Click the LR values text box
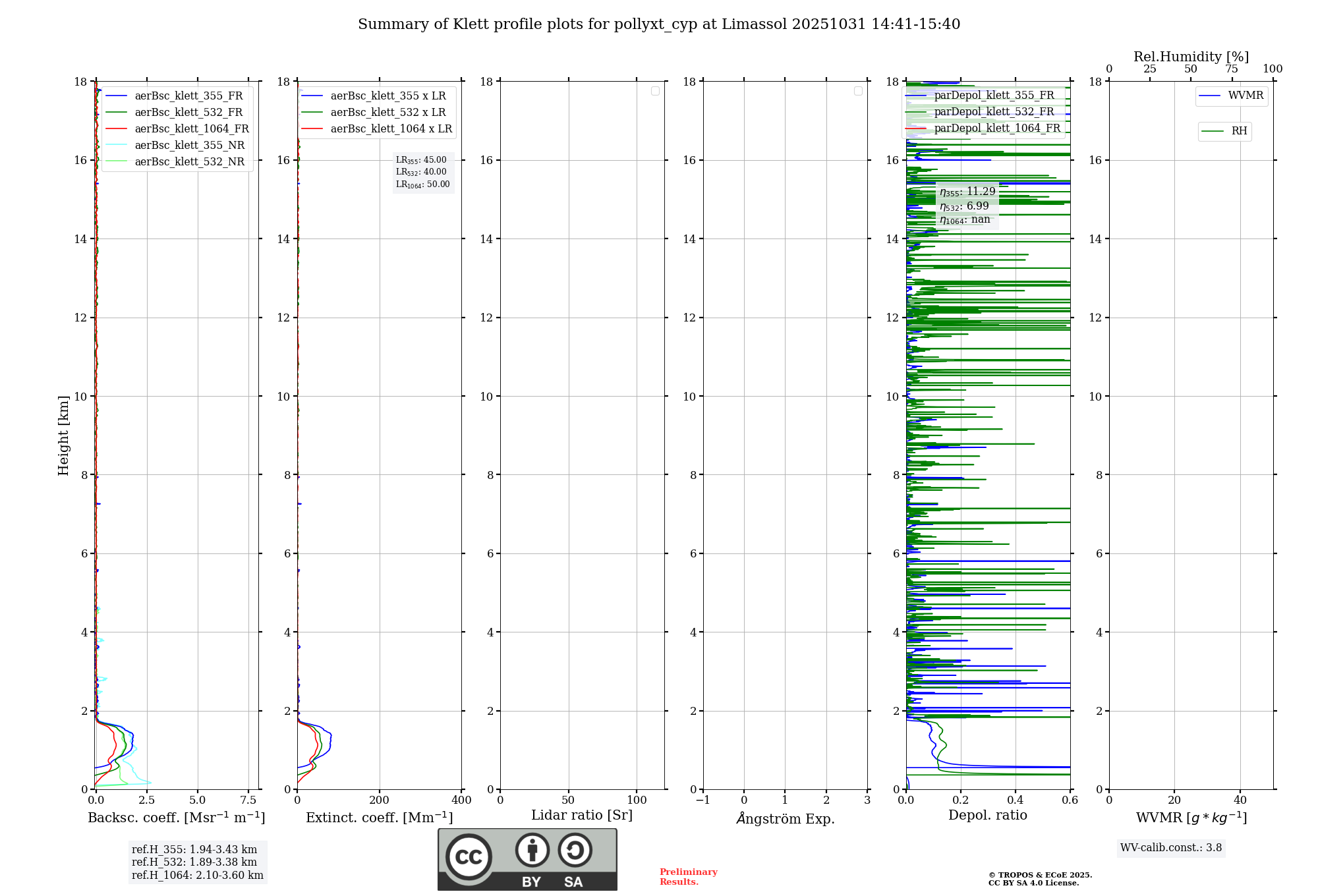This screenshot has height=896, width=1318. click(x=422, y=172)
